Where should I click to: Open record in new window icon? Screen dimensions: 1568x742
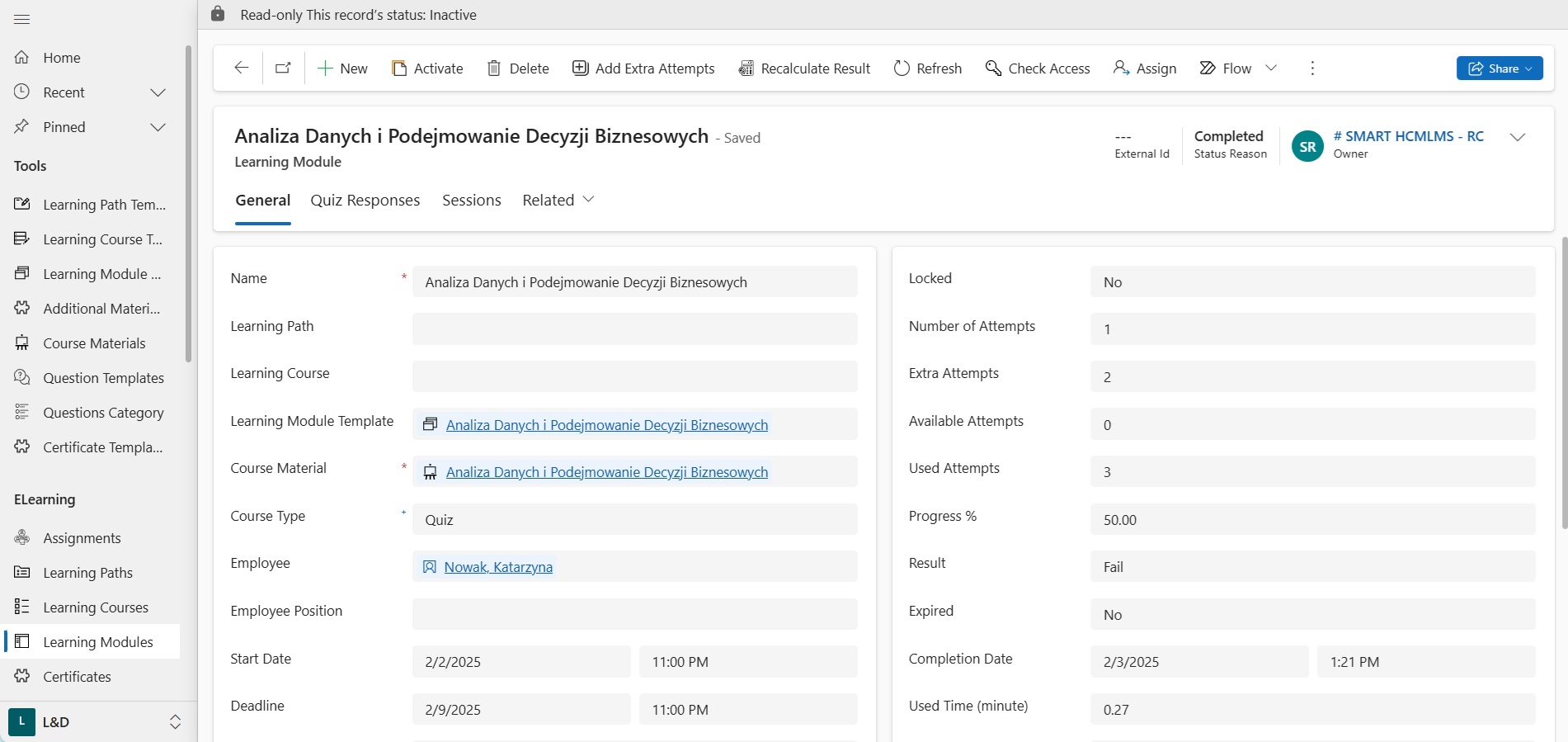point(283,69)
